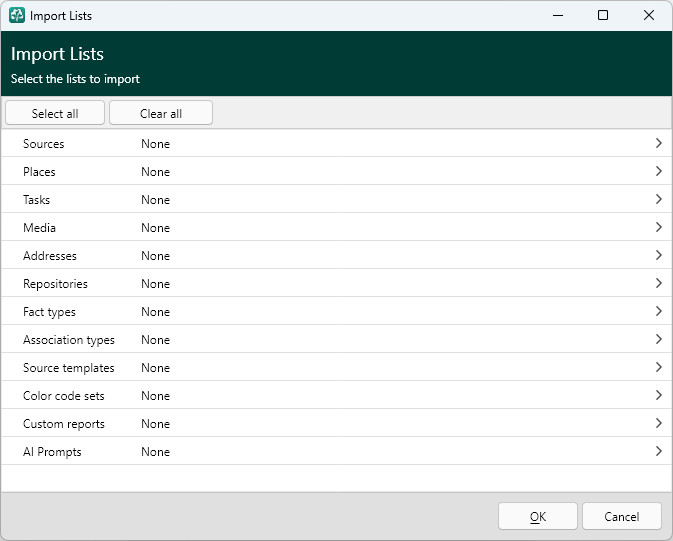Viewport: 673px width, 541px height.
Task: Select the Addresses list label
Action: [x=50, y=256]
